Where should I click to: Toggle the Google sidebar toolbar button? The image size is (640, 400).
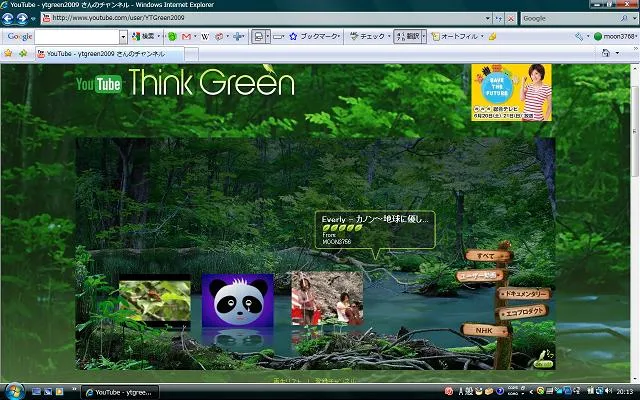pos(258,36)
